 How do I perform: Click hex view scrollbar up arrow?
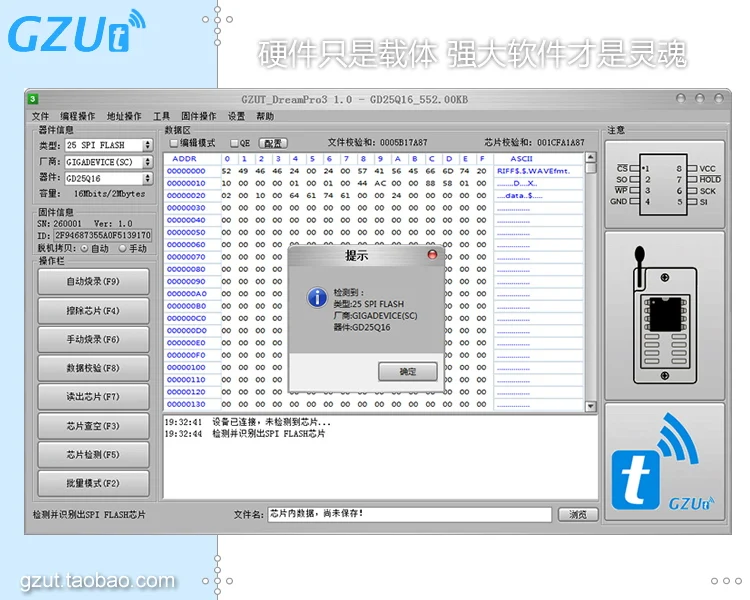[591, 157]
